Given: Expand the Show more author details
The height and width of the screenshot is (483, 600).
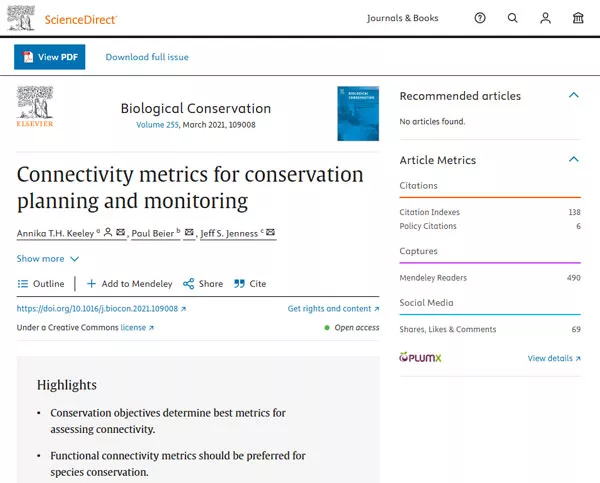Looking at the screenshot, I should pyautogui.click(x=48, y=259).
